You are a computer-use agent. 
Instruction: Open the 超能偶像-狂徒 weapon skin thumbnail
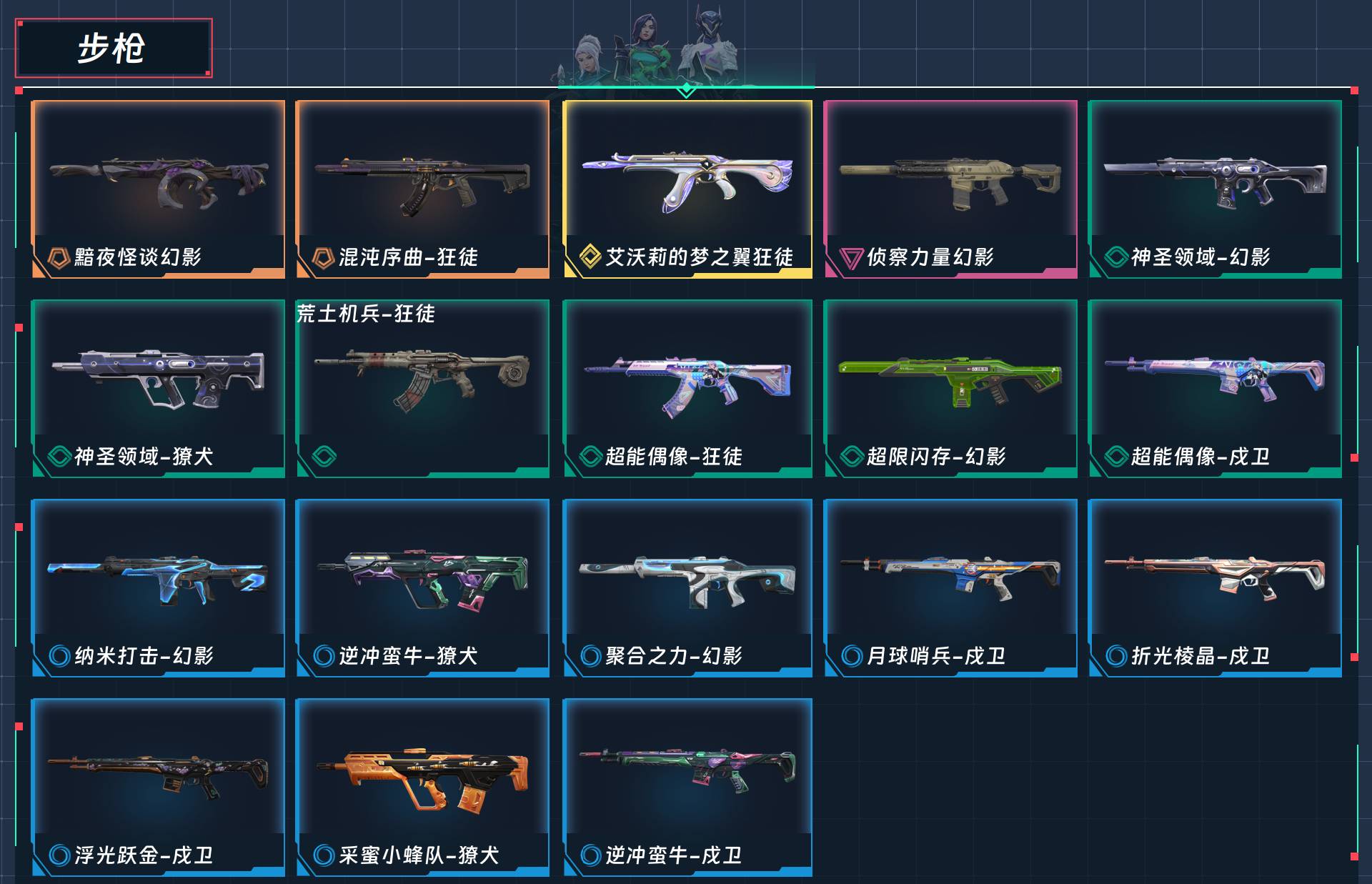(687, 386)
